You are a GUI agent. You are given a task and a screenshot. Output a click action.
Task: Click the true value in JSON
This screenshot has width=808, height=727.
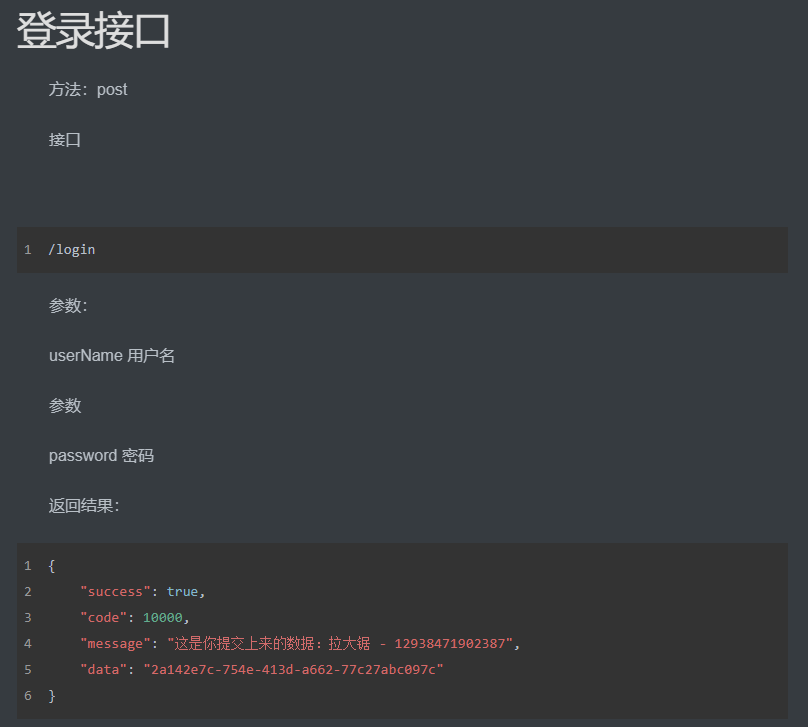(182, 591)
